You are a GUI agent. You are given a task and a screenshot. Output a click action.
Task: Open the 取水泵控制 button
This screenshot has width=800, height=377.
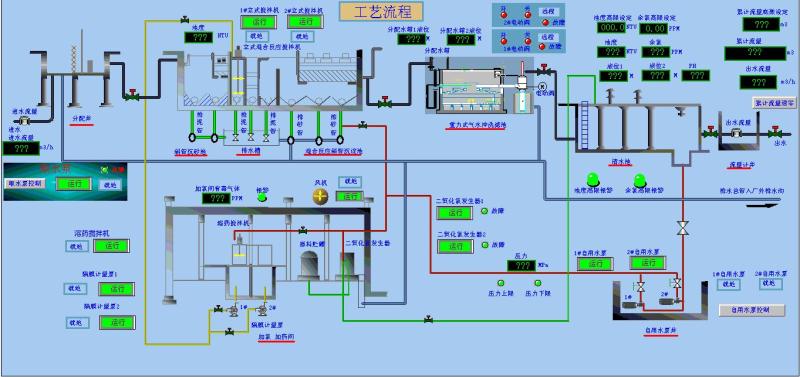click(x=24, y=183)
